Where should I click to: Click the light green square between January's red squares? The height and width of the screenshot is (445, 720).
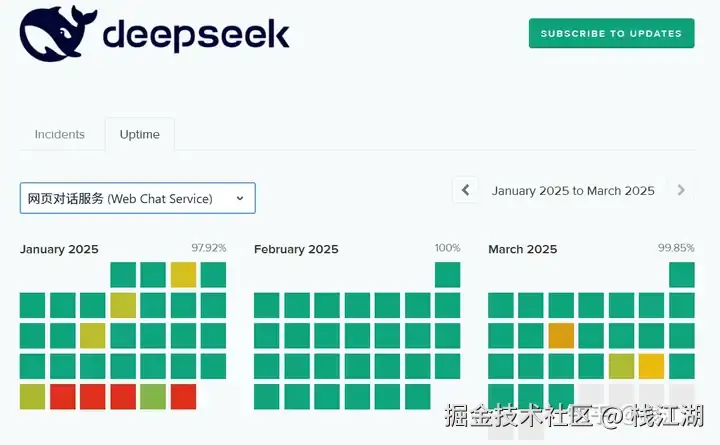153,397
